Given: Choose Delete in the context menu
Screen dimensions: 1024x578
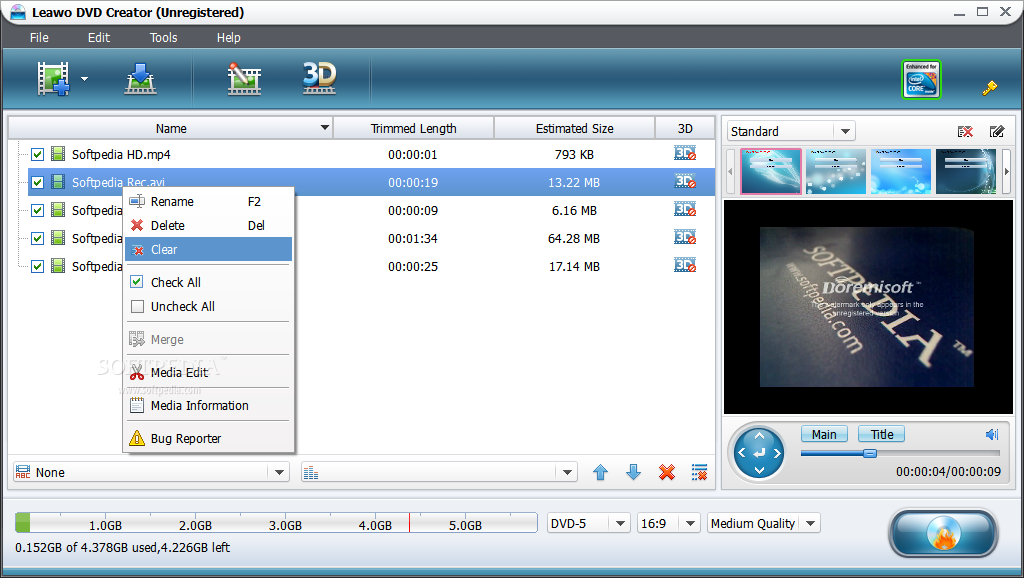Looking at the screenshot, I should coord(208,225).
